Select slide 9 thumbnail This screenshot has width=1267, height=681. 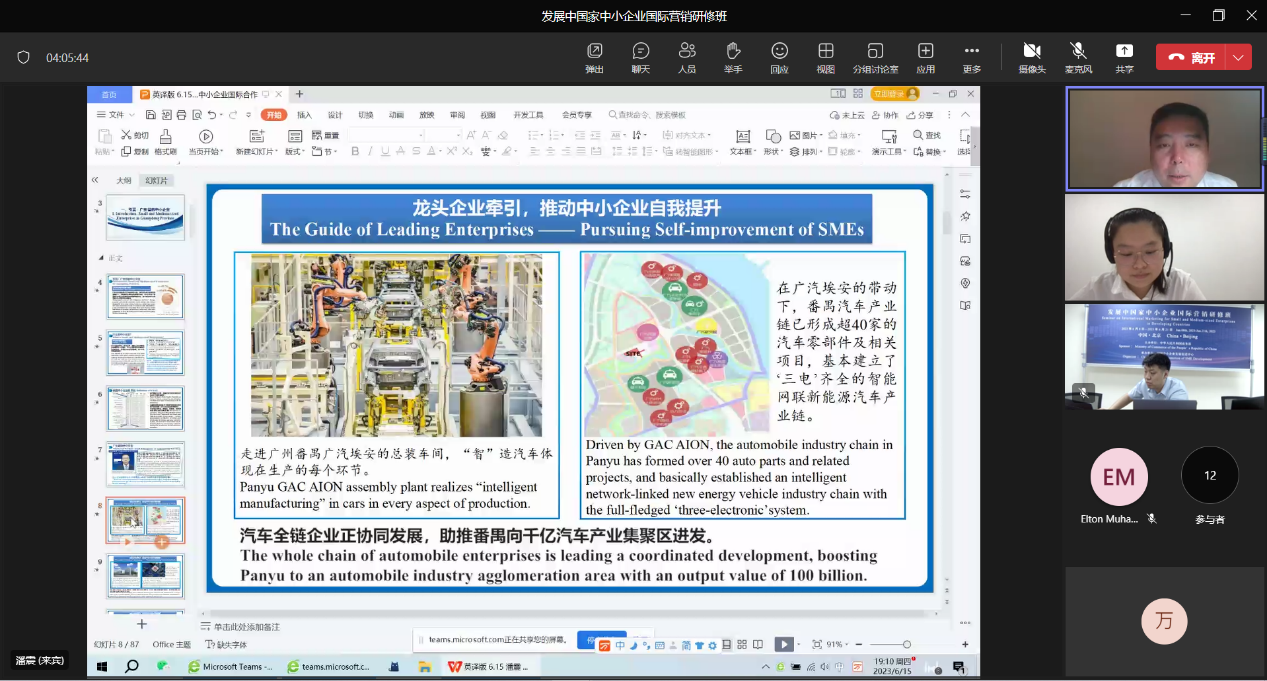(x=146, y=576)
